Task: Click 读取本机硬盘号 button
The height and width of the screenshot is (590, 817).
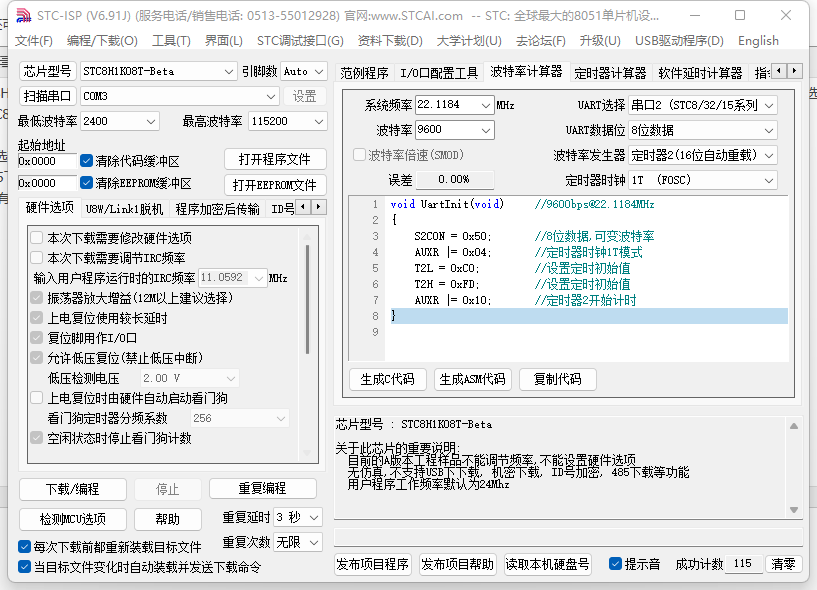Action: pyautogui.click(x=547, y=564)
